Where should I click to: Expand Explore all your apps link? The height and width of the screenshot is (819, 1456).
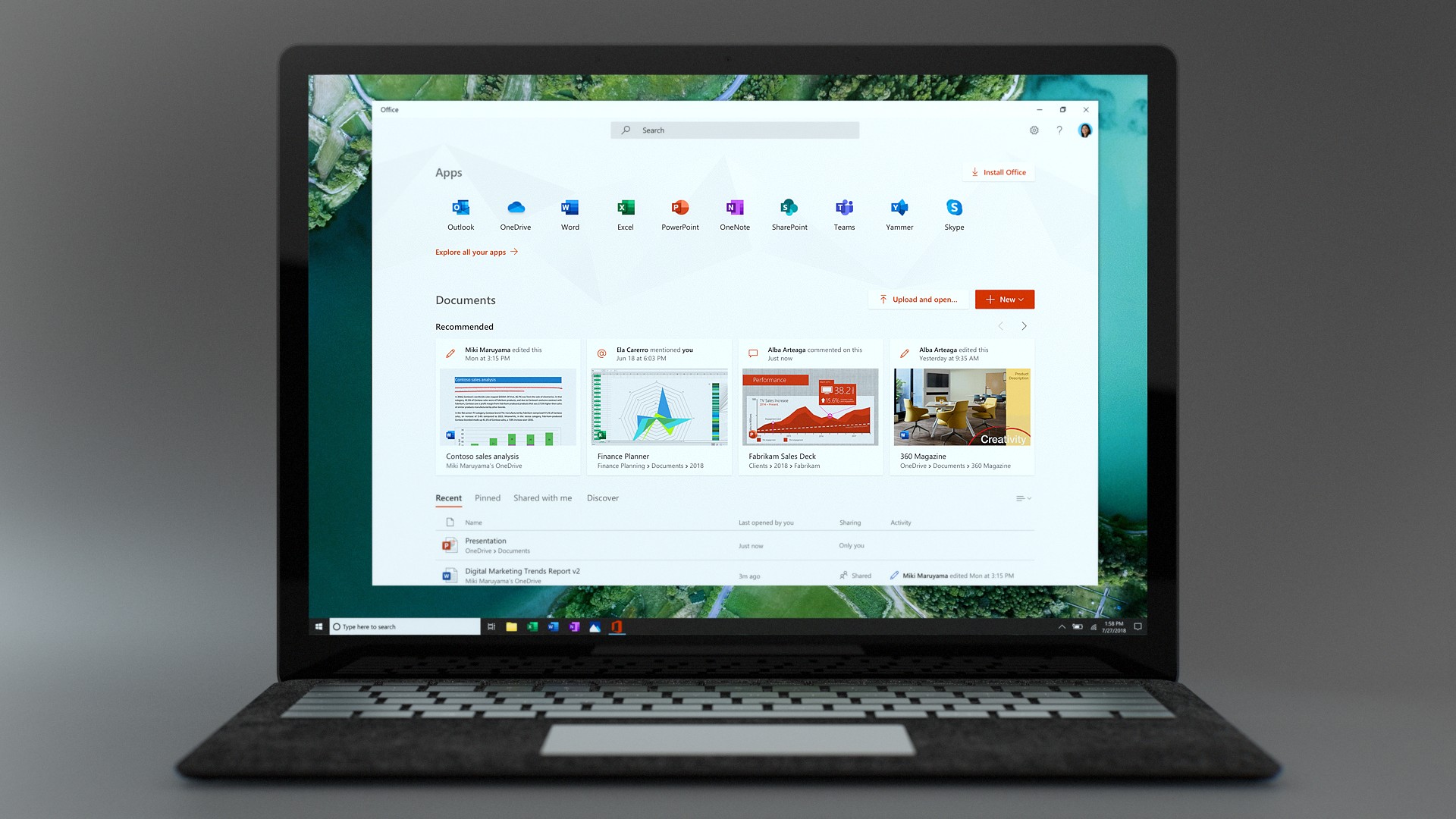click(x=476, y=251)
